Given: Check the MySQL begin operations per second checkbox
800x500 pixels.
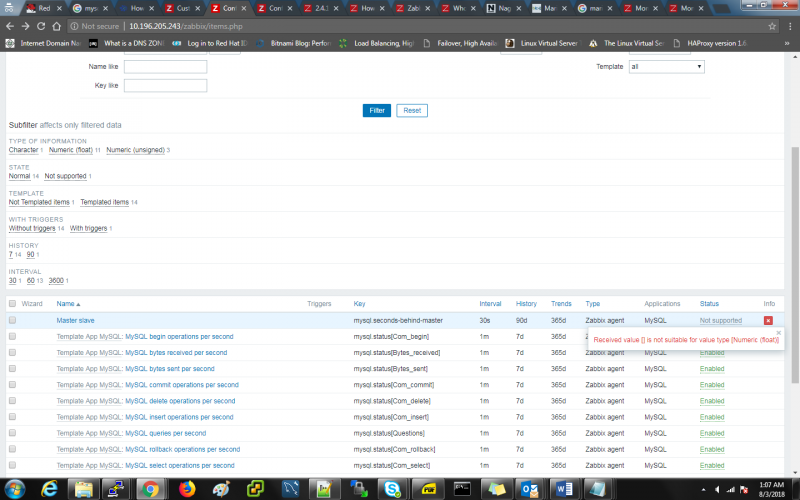Looking at the screenshot, I should (x=12, y=337).
